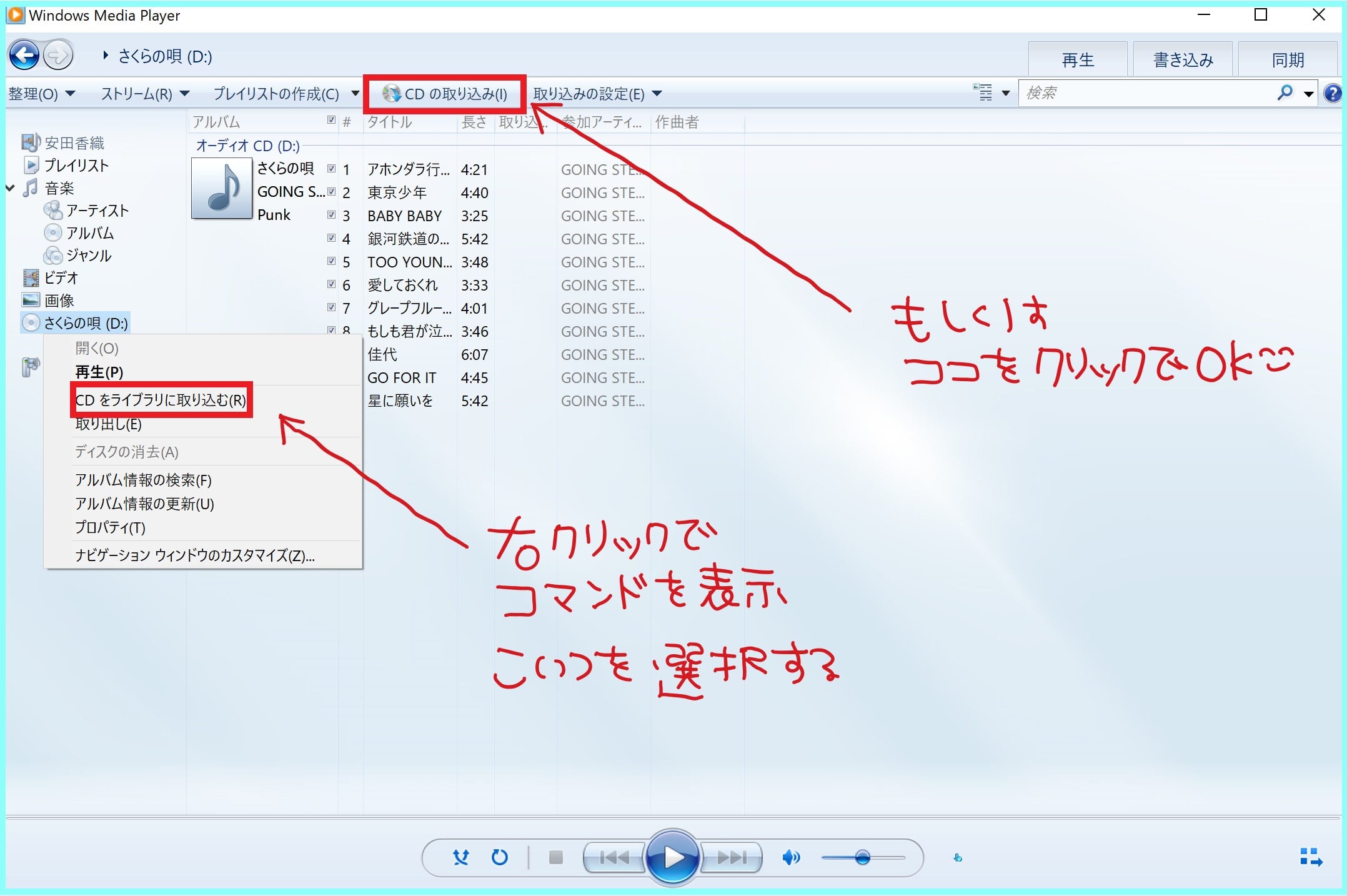Click the さくらの唄 (D:) breadcrumb link

pos(165,56)
